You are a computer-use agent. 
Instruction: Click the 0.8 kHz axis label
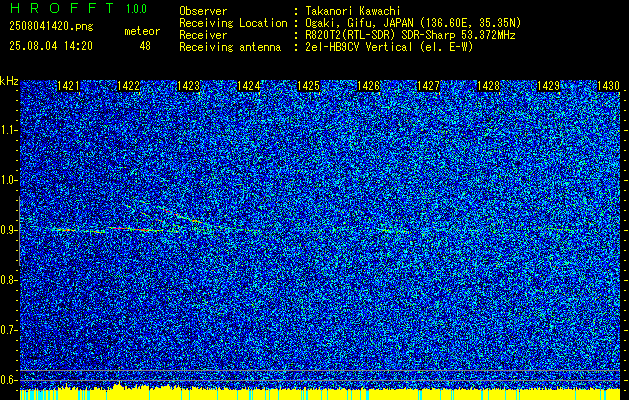(7, 280)
